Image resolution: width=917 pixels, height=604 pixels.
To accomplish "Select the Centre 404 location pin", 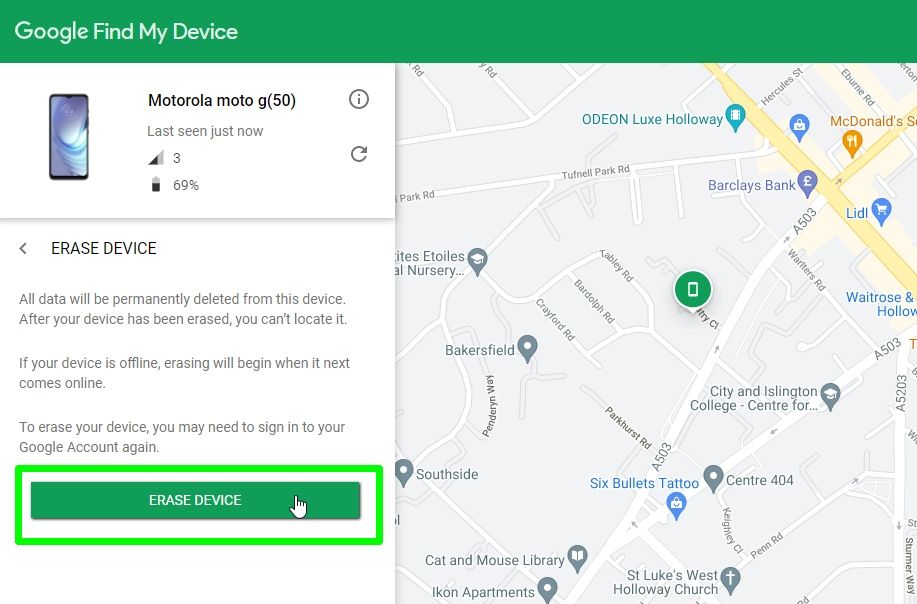I will [712, 477].
